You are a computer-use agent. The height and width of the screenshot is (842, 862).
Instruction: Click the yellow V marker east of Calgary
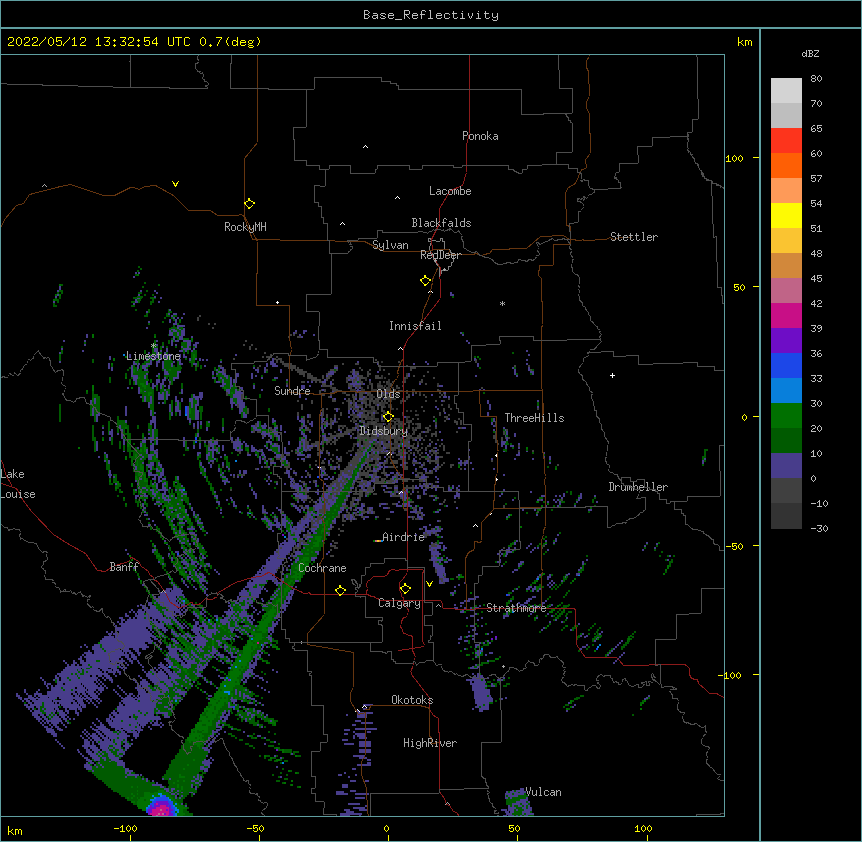point(429,584)
